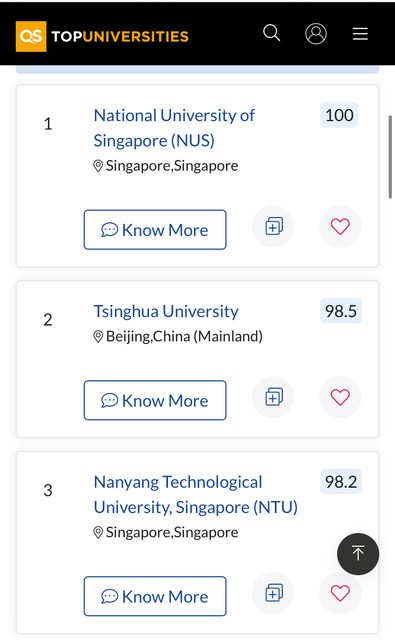Click Know More for Tsinghua University
The width and height of the screenshot is (395, 640).
click(155, 400)
